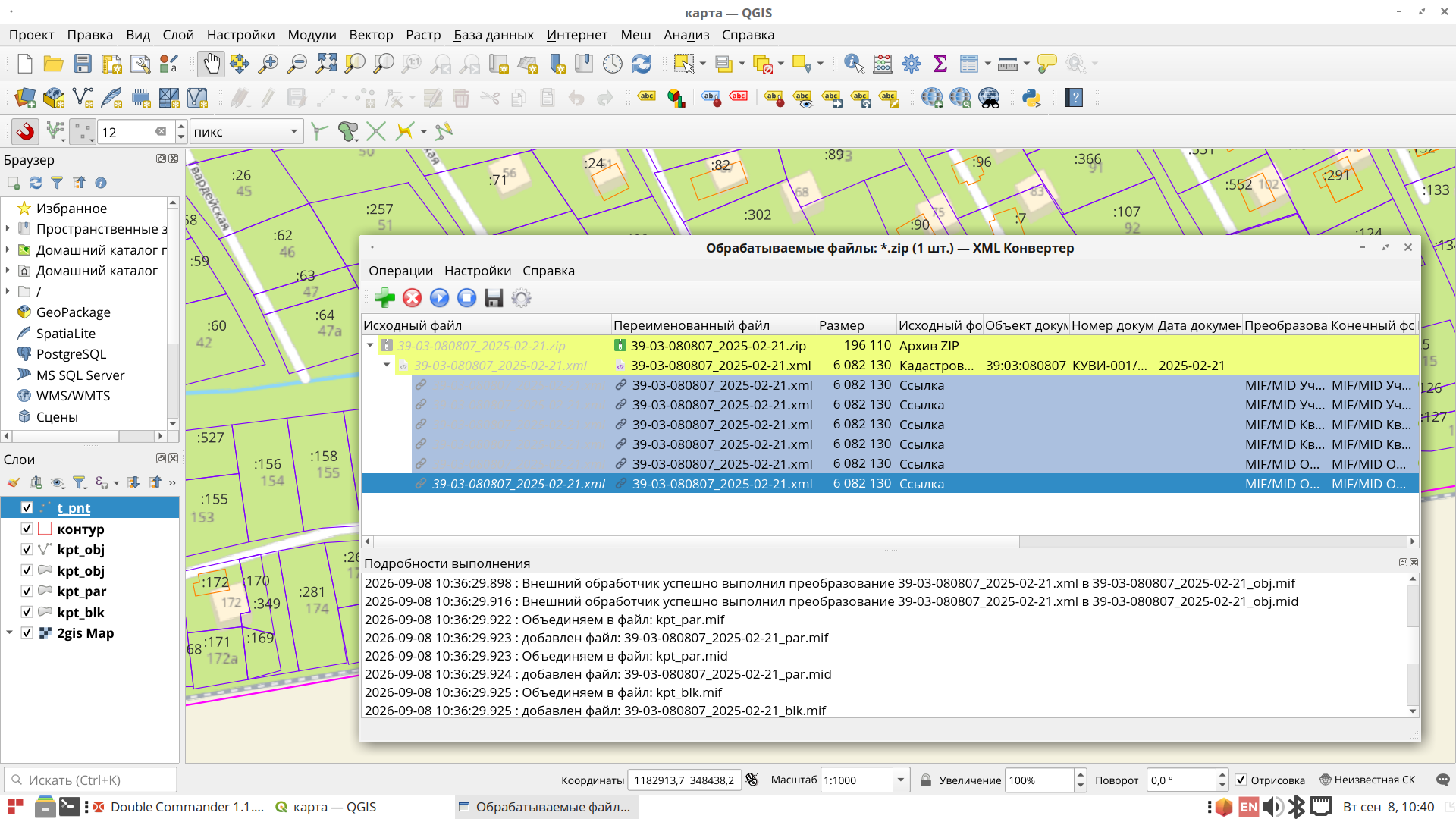Toggle visibility of the polygon kpt_obj layer
The height and width of the screenshot is (819, 1456).
(27, 571)
